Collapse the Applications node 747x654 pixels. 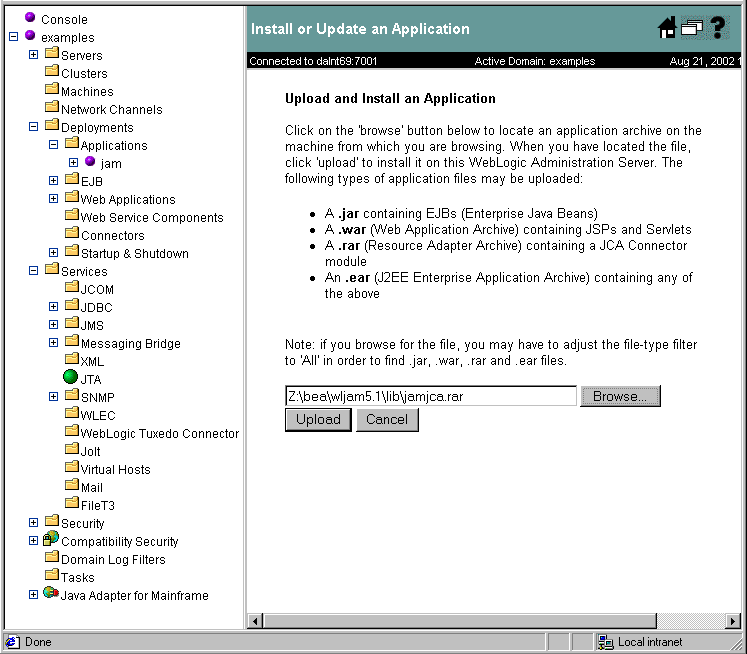click(x=53, y=144)
